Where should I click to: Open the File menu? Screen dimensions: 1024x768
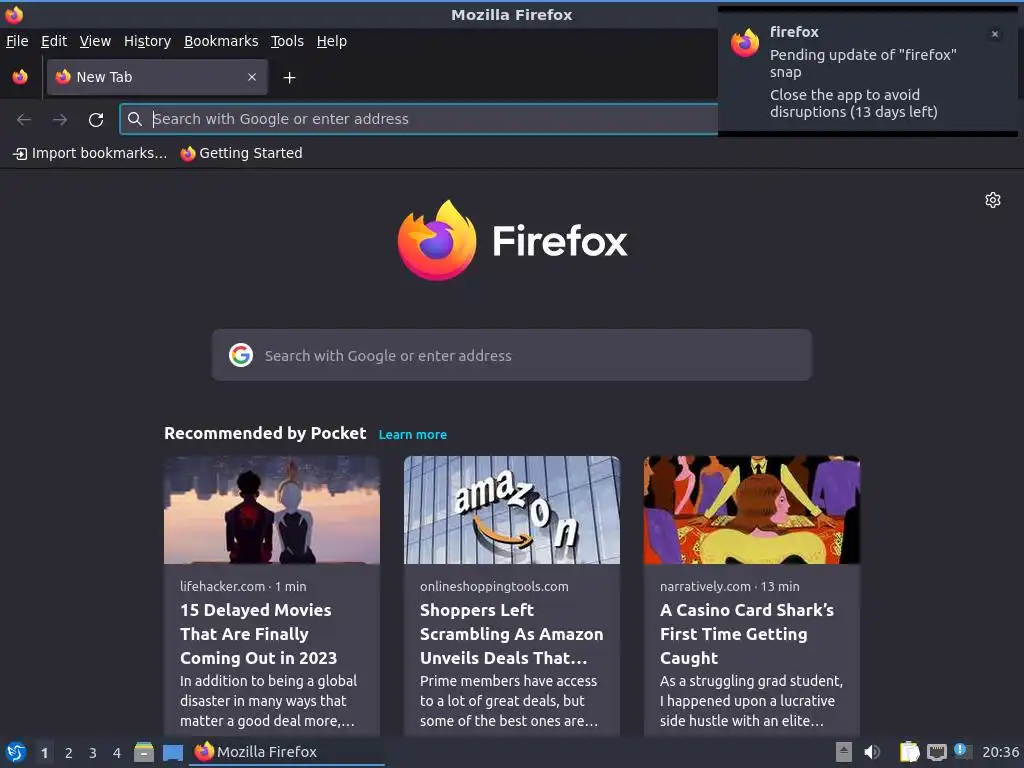click(17, 41)
